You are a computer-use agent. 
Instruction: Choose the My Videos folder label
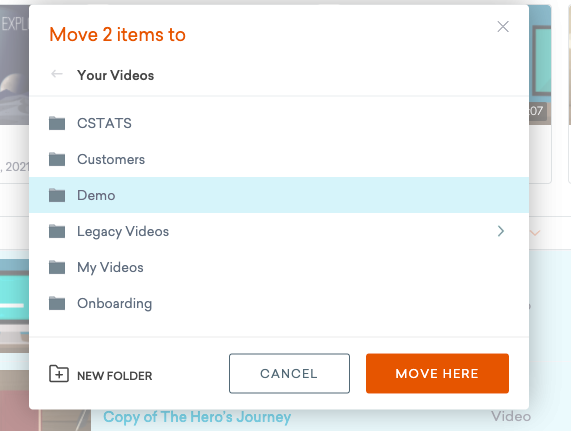click(110, 268)
